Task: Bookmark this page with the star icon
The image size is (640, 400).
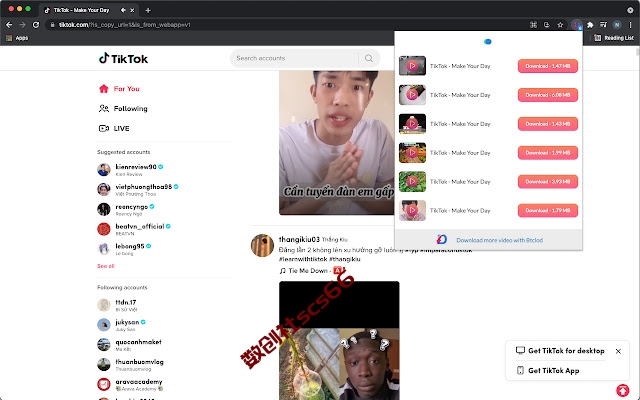Action: [x=560, y=25]
